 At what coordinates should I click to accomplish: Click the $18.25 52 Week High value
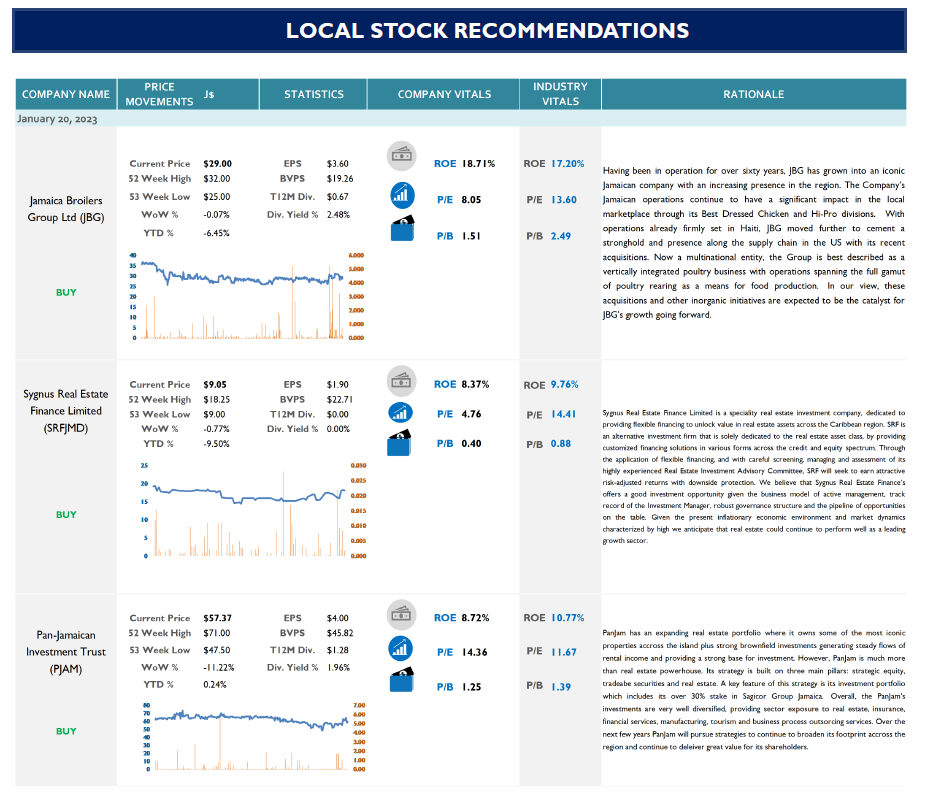217,399
